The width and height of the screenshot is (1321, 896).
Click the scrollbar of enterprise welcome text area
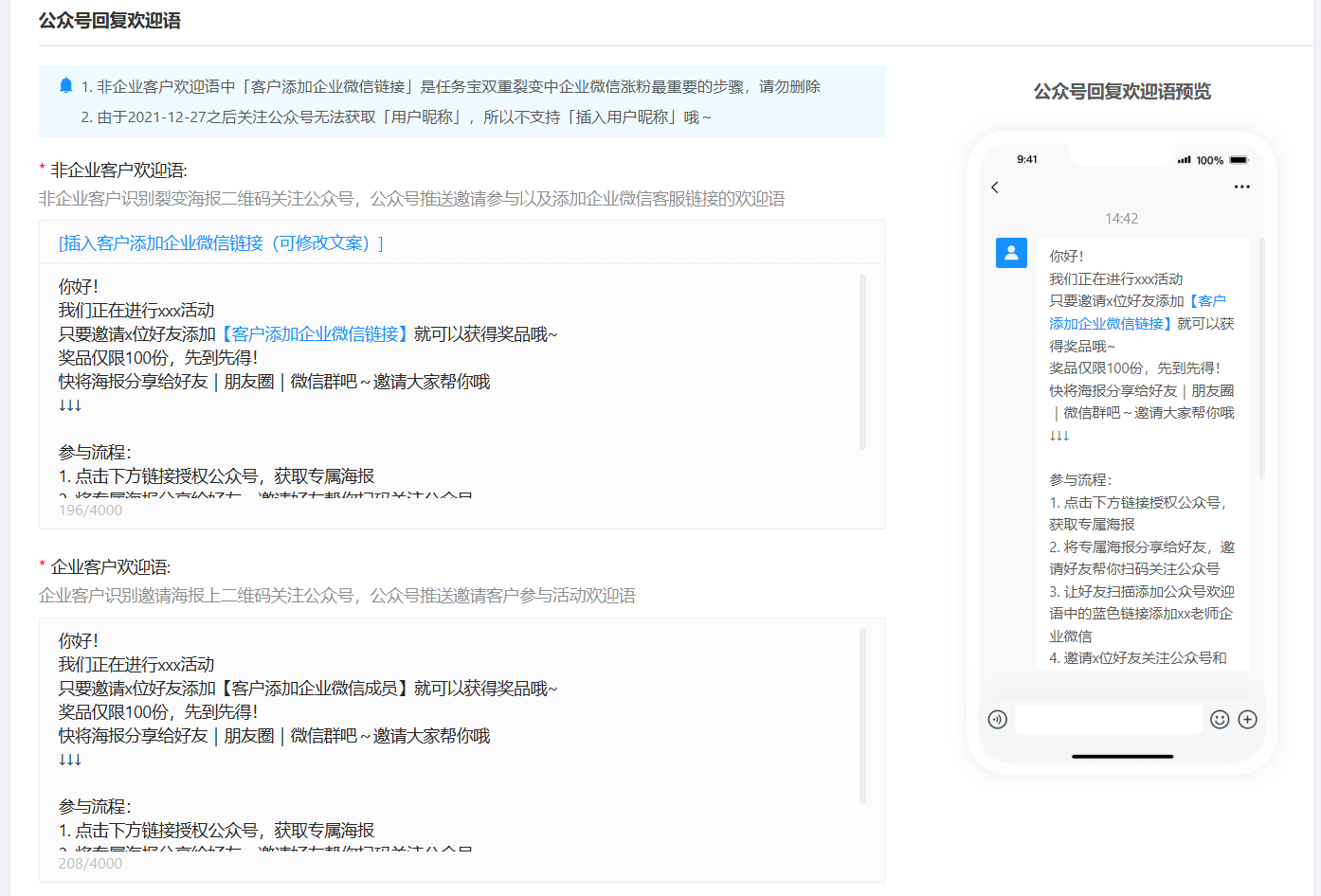862,716
